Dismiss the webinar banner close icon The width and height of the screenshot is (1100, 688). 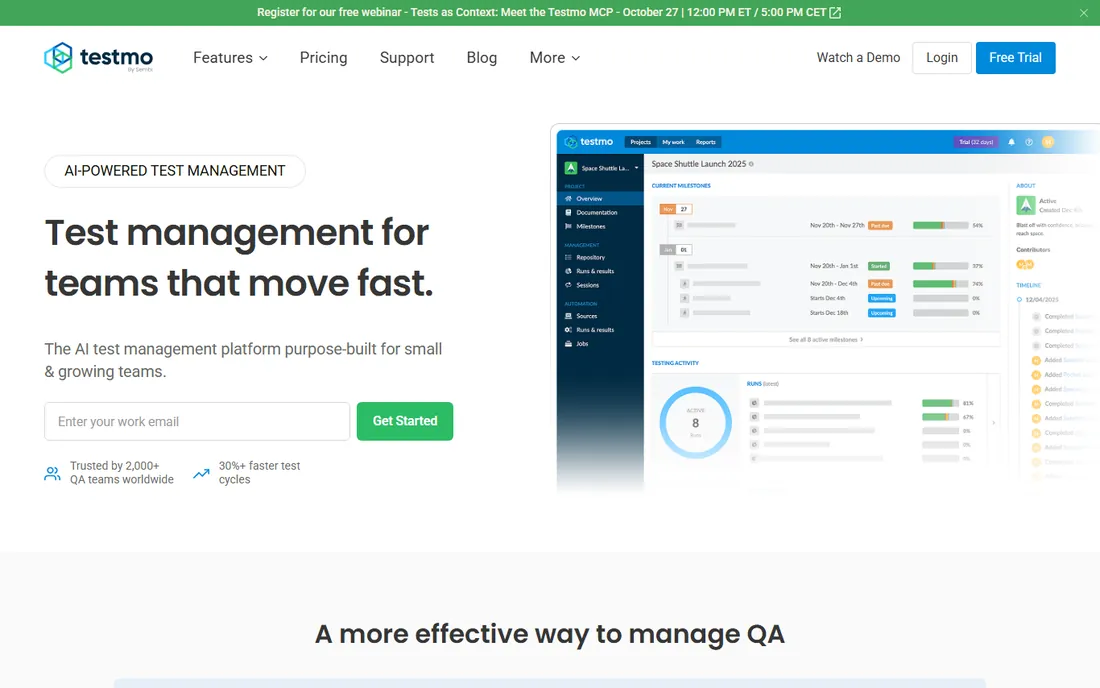pyautogui.click(x=1083, y=13)
